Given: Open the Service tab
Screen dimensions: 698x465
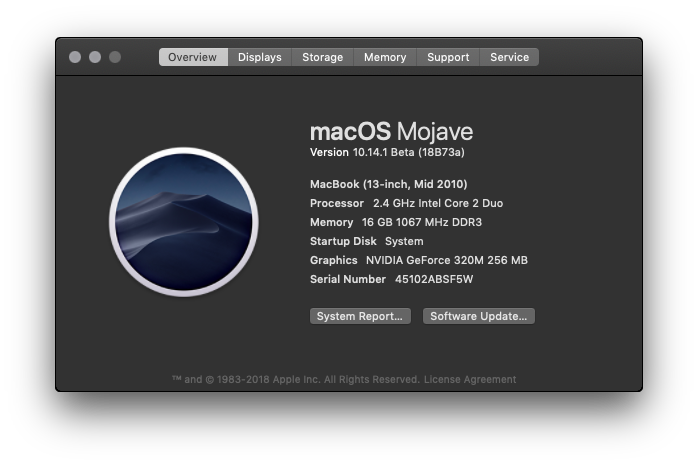Looking at the screenshot, I should click(509, 57).
